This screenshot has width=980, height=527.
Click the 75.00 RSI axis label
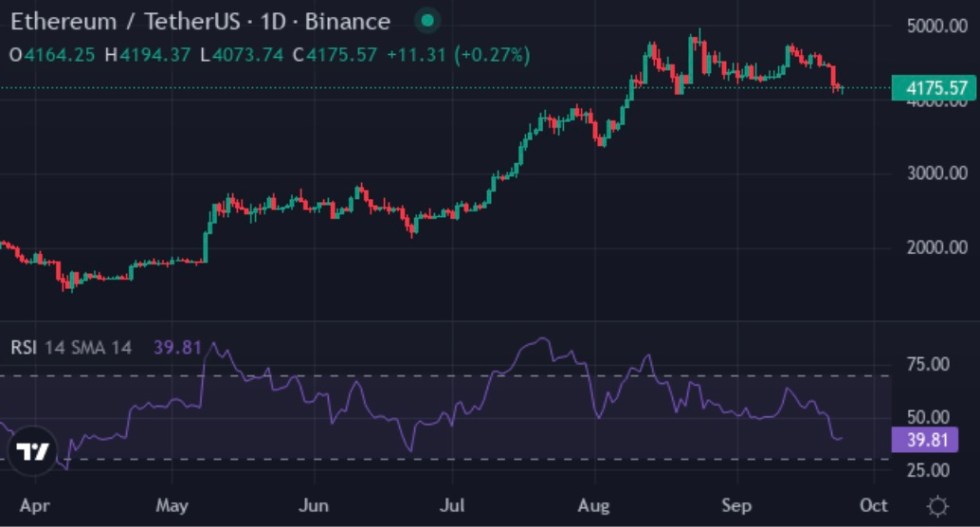point(928,364)
